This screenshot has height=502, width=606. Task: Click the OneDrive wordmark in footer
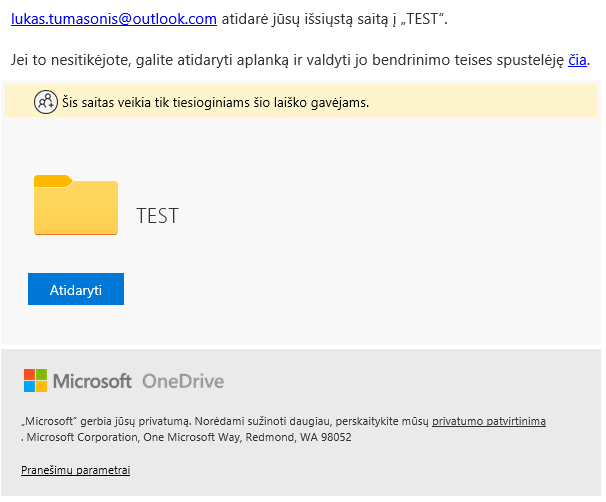click(x=183, y=381)
